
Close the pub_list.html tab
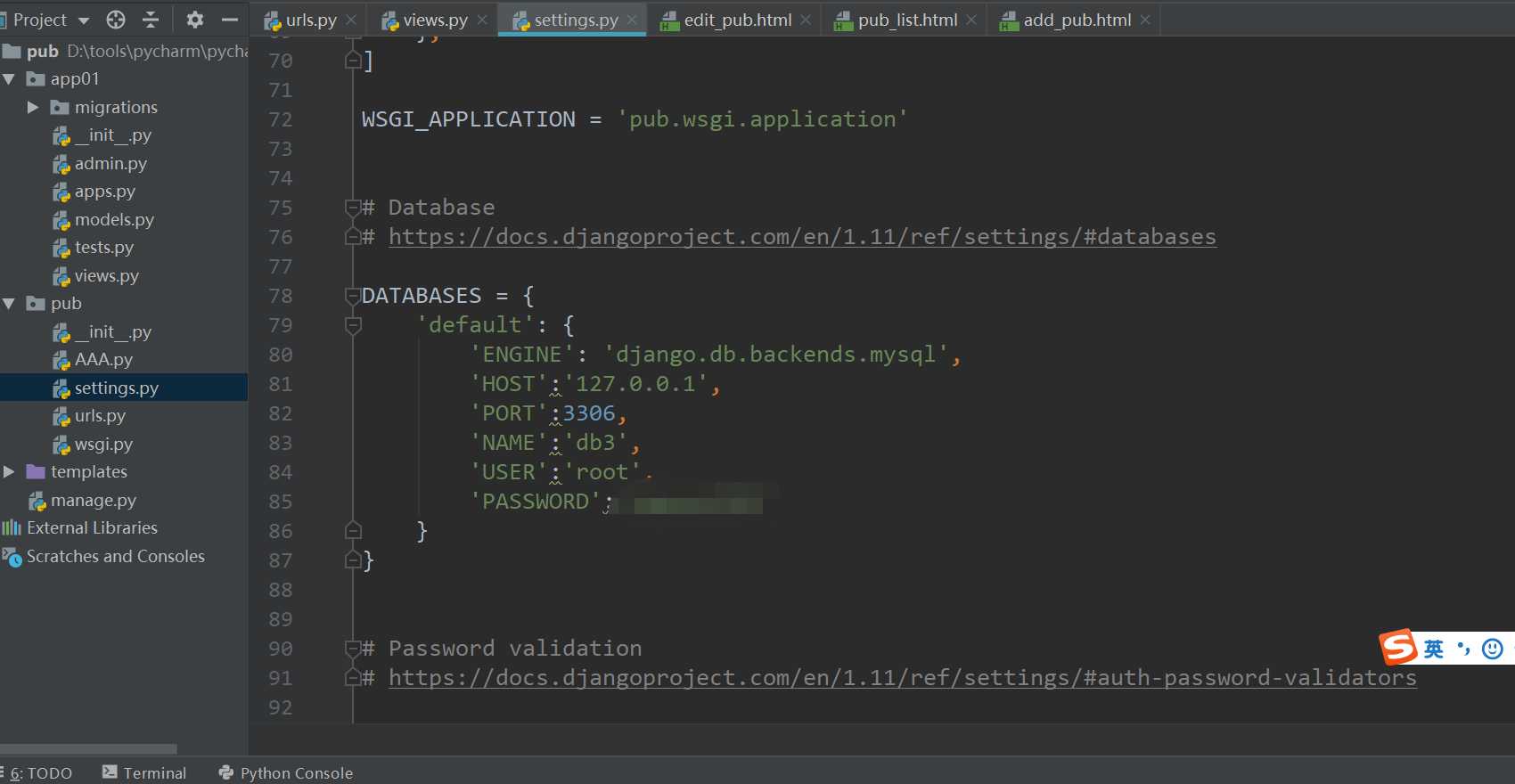[x=971, y=20]
